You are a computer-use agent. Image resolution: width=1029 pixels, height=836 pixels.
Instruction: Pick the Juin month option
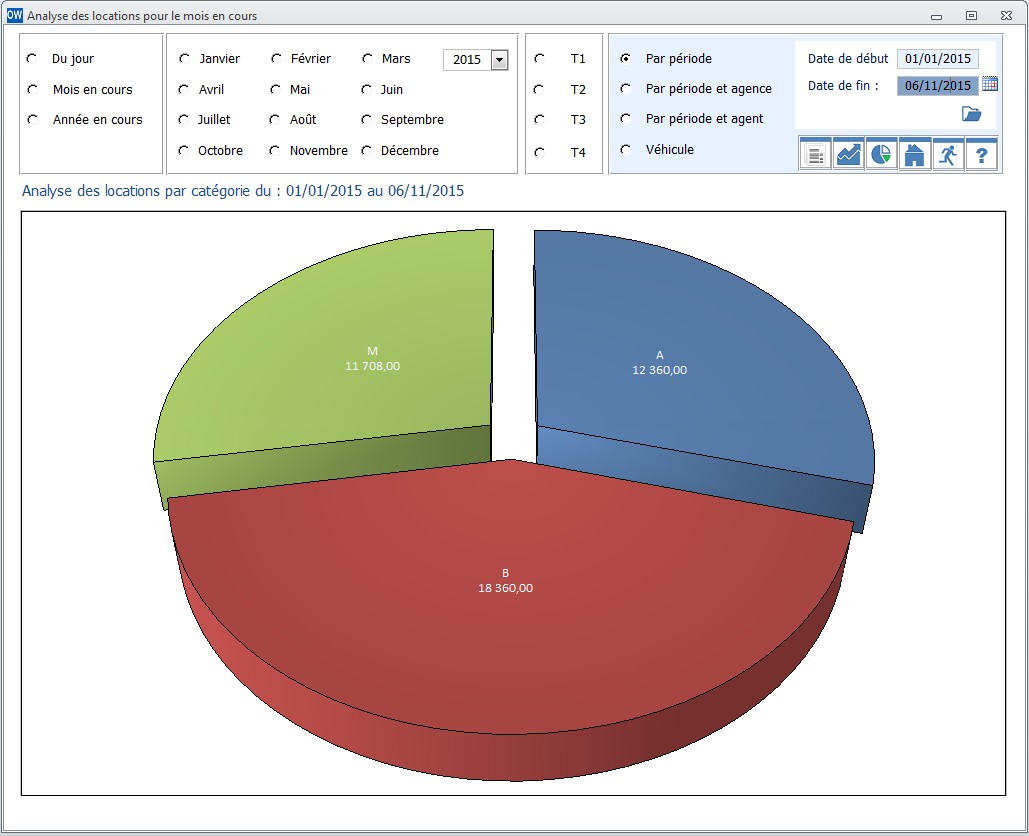[x=367, y=89]
